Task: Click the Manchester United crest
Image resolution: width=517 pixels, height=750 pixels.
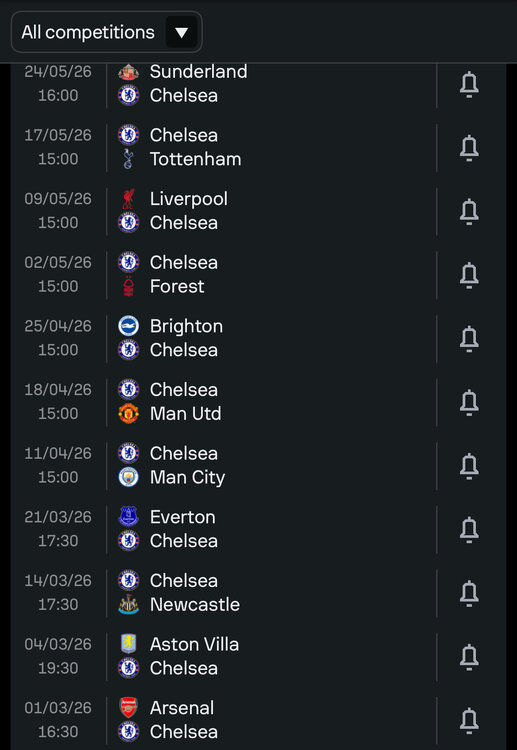Action: pos(128,413)
